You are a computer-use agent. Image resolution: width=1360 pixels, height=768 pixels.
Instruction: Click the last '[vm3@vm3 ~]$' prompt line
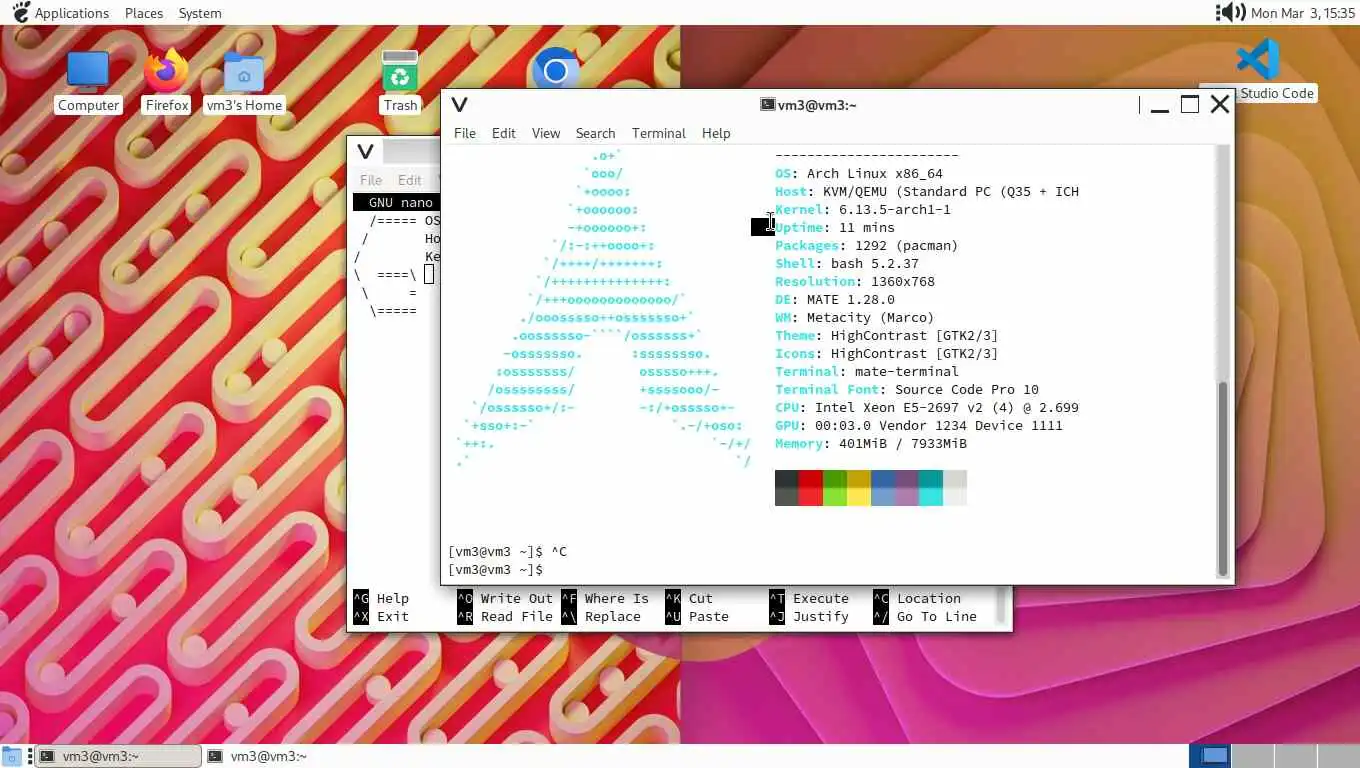(496, 570)
